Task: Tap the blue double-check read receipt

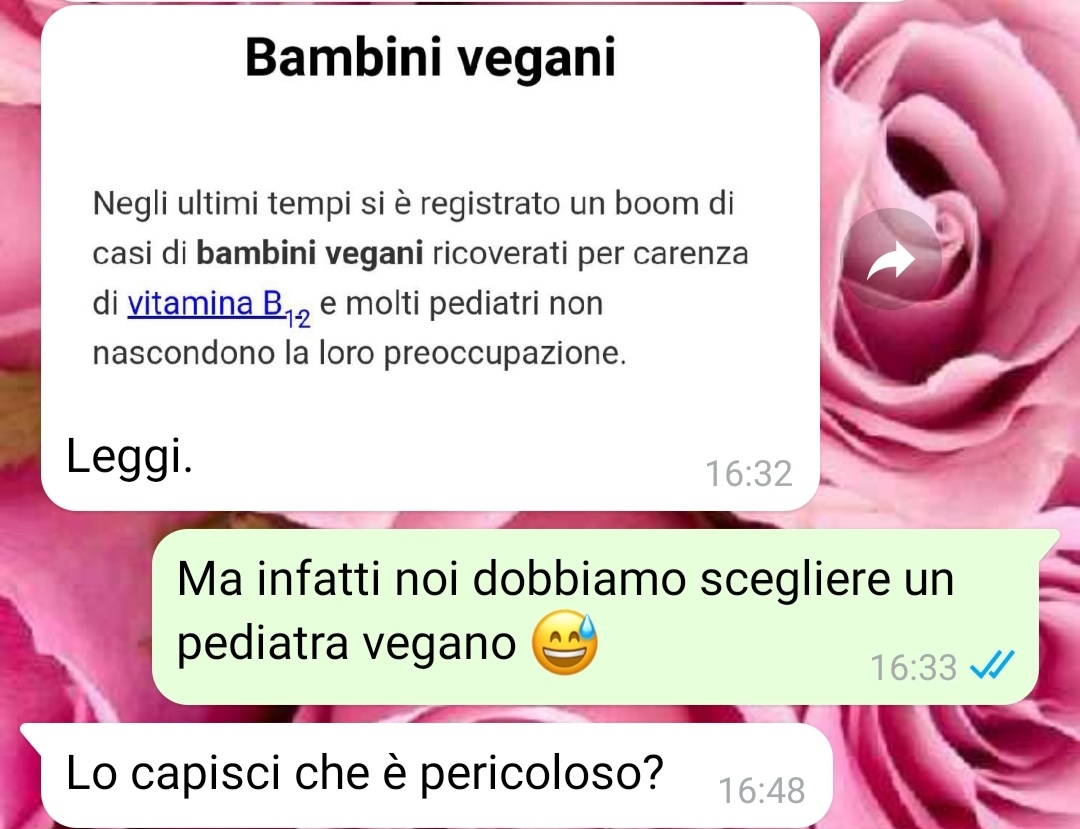Action: (992, 665)
